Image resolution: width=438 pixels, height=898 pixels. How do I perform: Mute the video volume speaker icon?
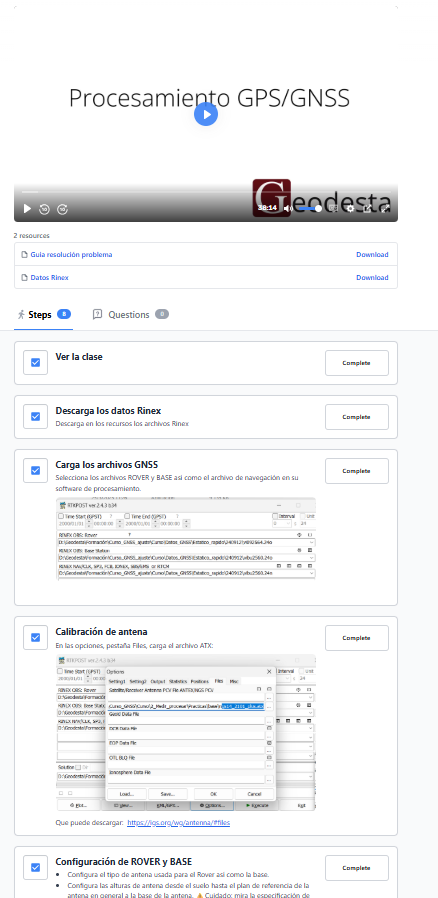click(x=288, y=208)
